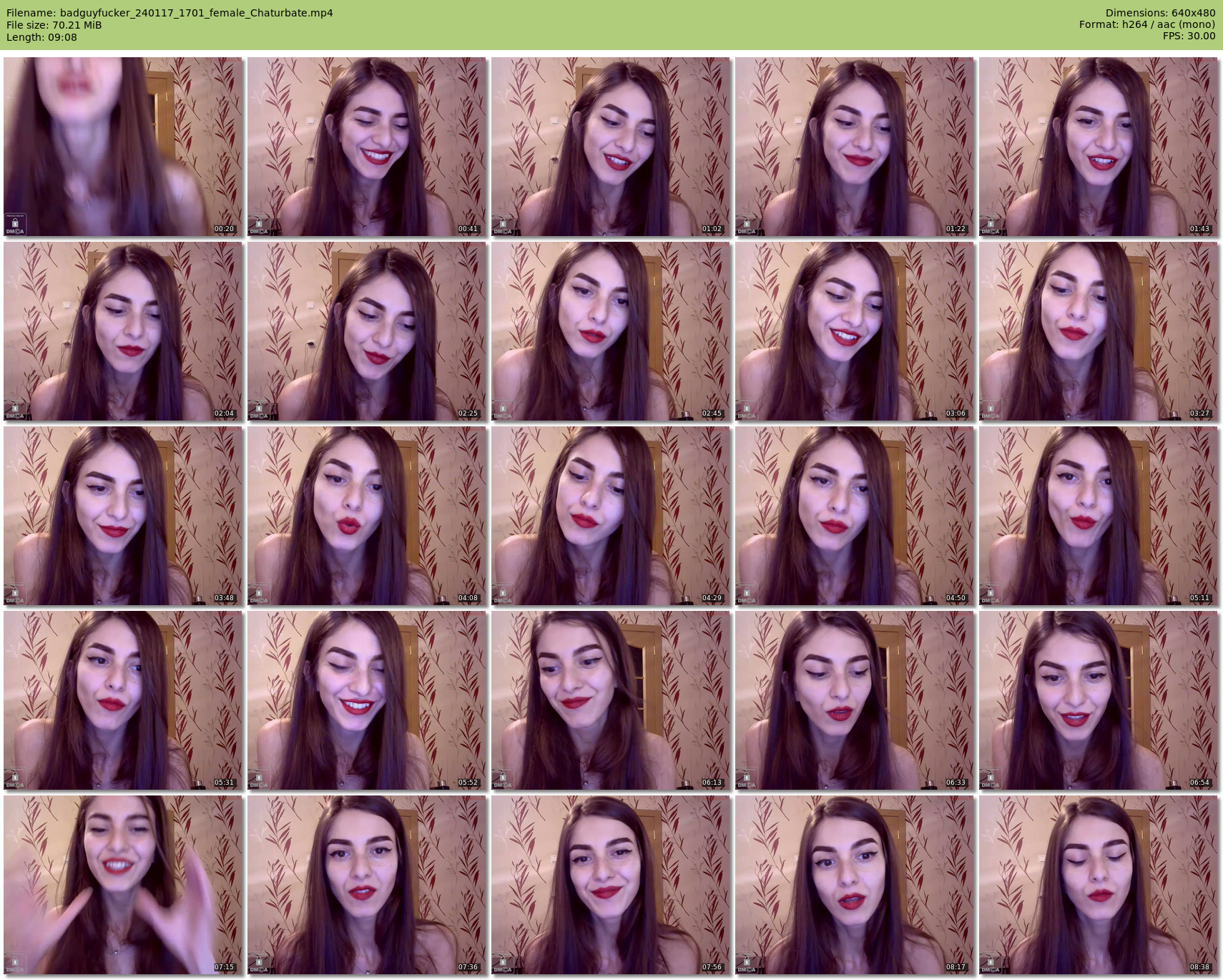The width and height of the screenshot is (1223, 980).
Task: Click the DMCA badge in the 02:04 frame
Action: tap(15, 412)
